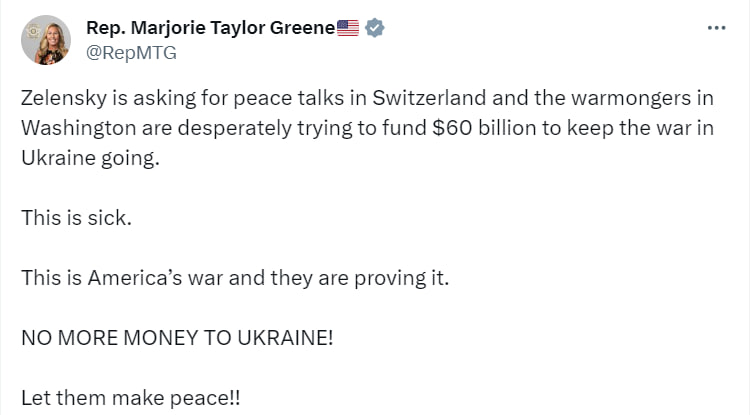Click the display name Rep. Marjorie Taylor Greene
The height and width of the screenshot is (415, 752).
[211, 28]
